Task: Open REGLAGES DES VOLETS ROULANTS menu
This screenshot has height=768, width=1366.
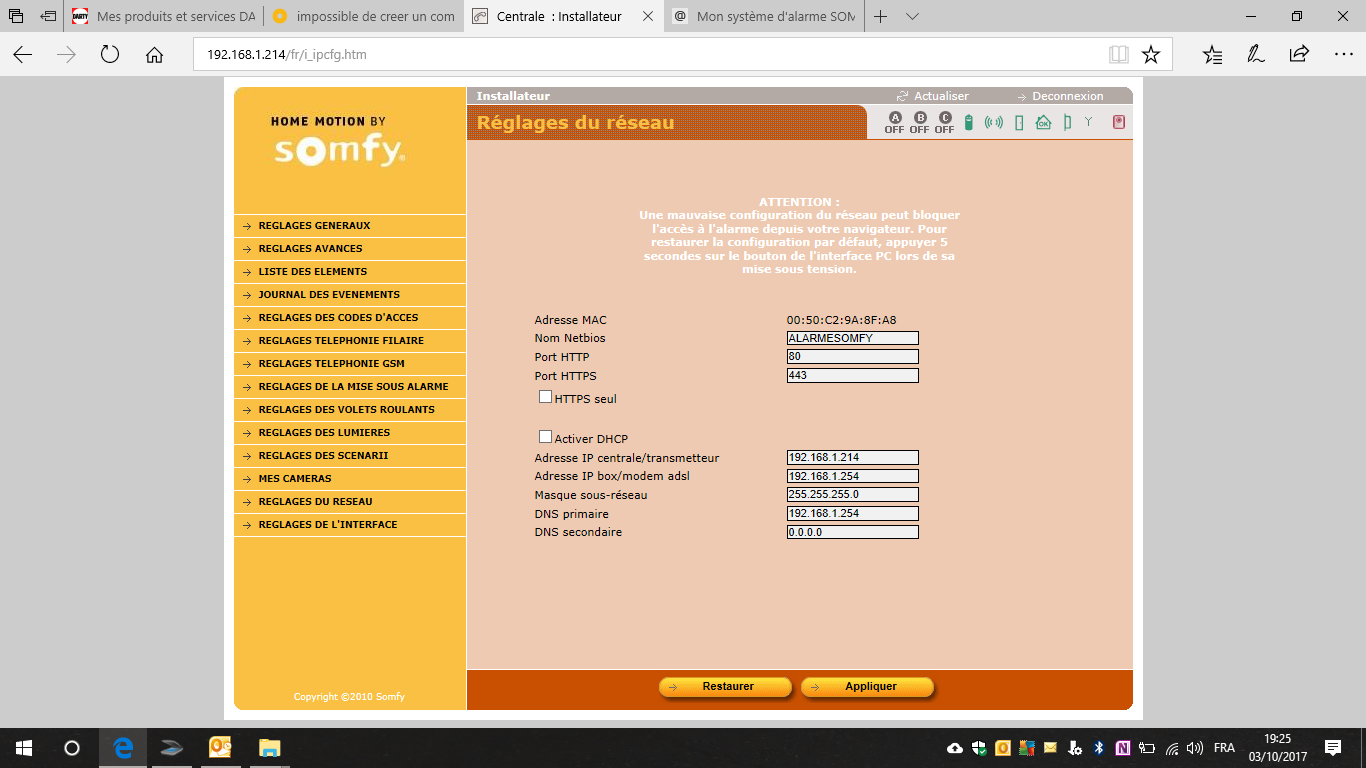Action: point(350,410)
